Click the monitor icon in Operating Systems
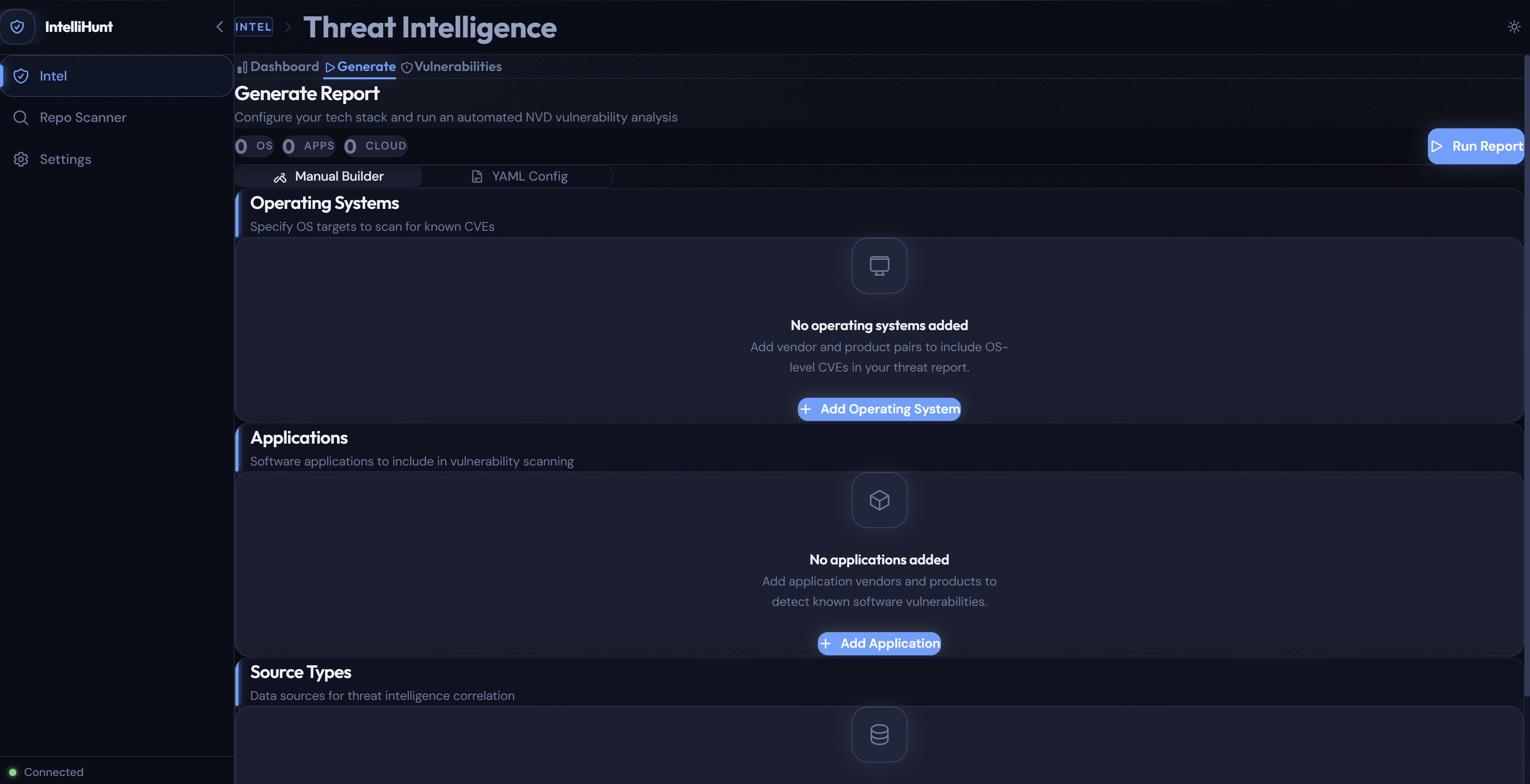Image resolution: width=1530 pixels, height=784 pixels. [879, 265]
